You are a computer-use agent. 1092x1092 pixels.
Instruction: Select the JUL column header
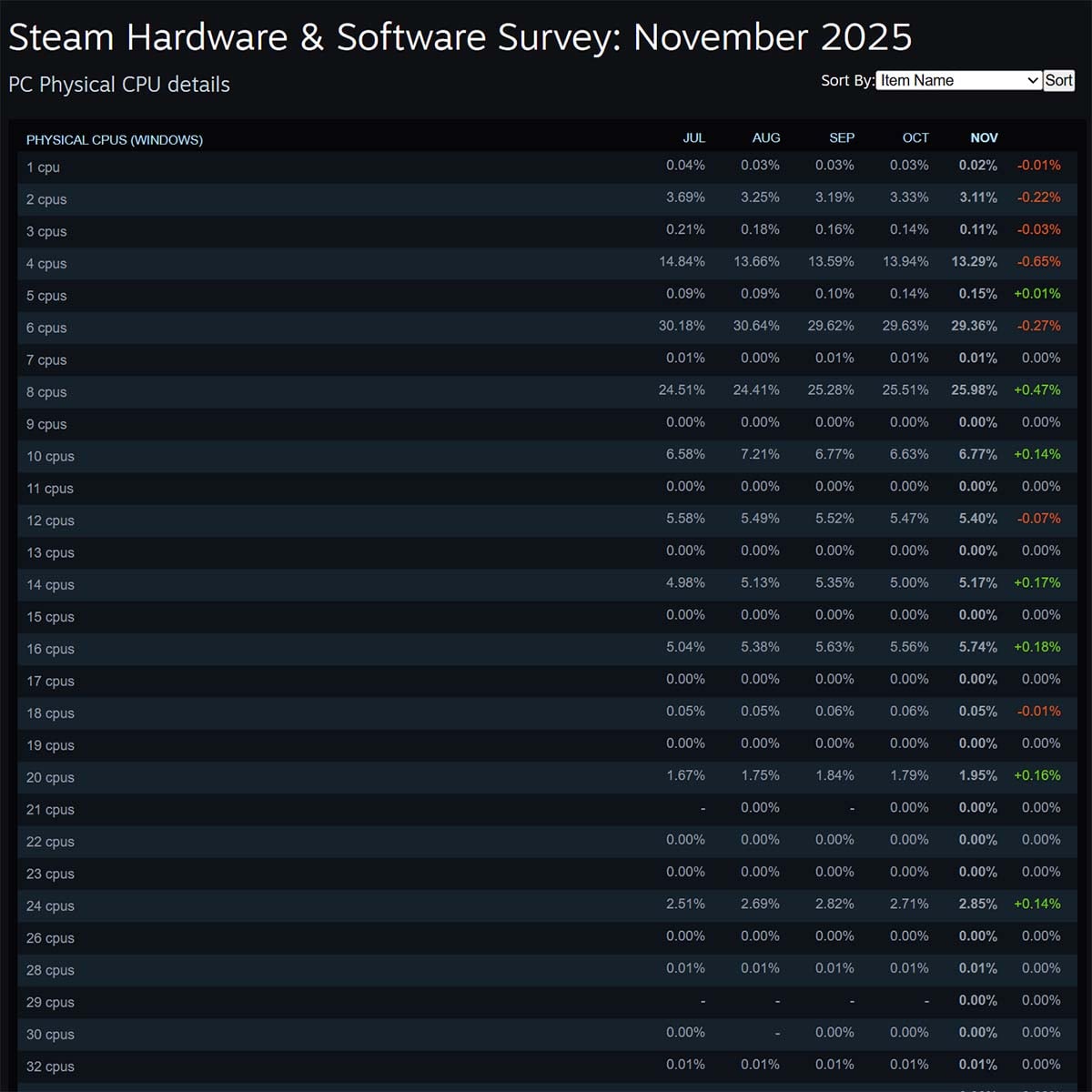[694, 137]
